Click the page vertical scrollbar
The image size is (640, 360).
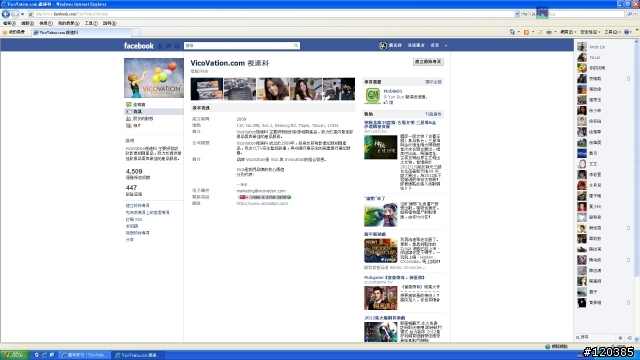click(x=637, y=191)
